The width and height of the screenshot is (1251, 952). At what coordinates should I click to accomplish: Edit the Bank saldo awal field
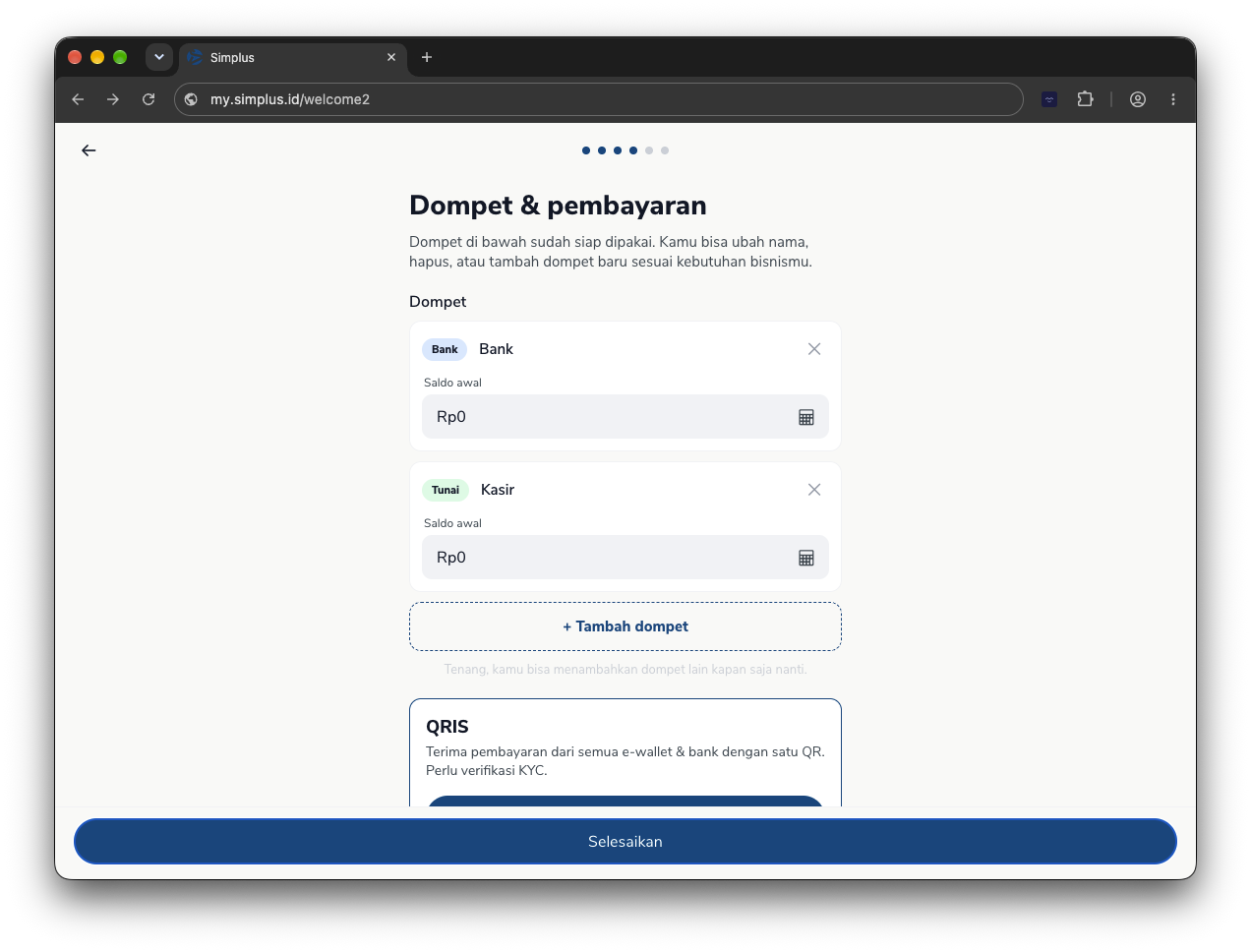(x=625, y=417)
